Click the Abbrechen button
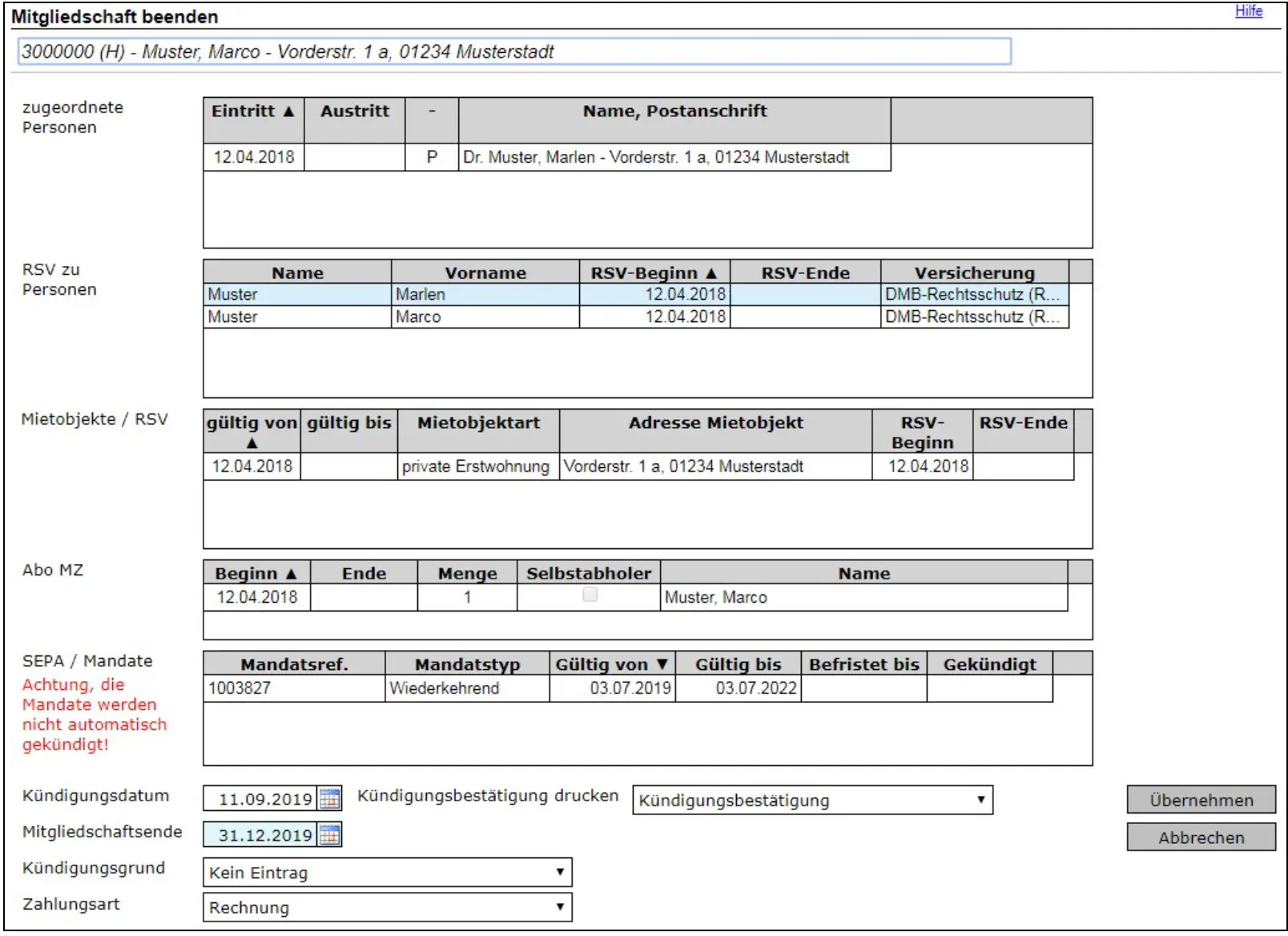The height and width of the screenshot is (936, 1288). 1200,837
